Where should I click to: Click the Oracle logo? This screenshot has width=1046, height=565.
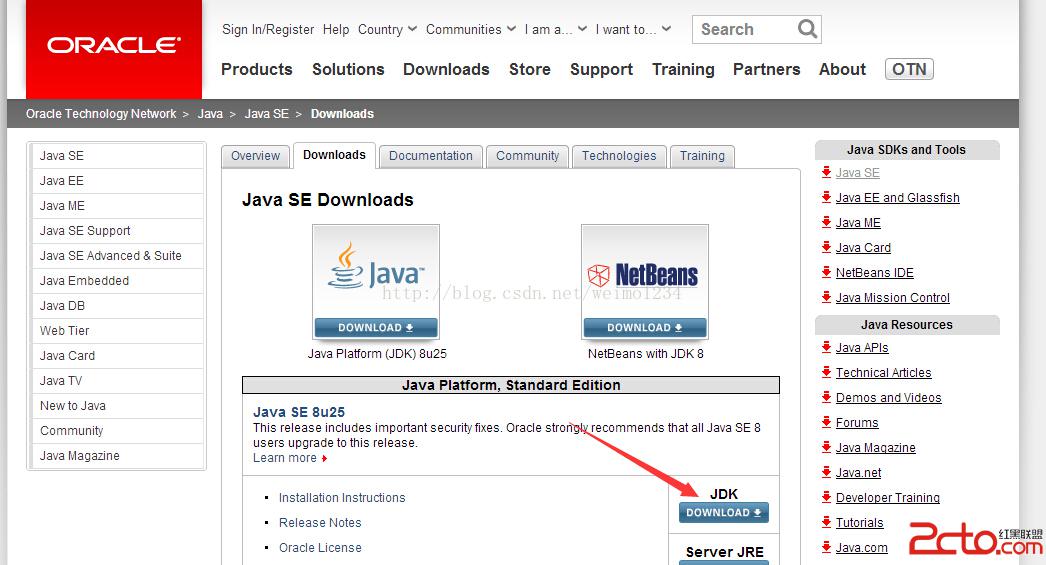pyautogui.click(x=113, y=45)
